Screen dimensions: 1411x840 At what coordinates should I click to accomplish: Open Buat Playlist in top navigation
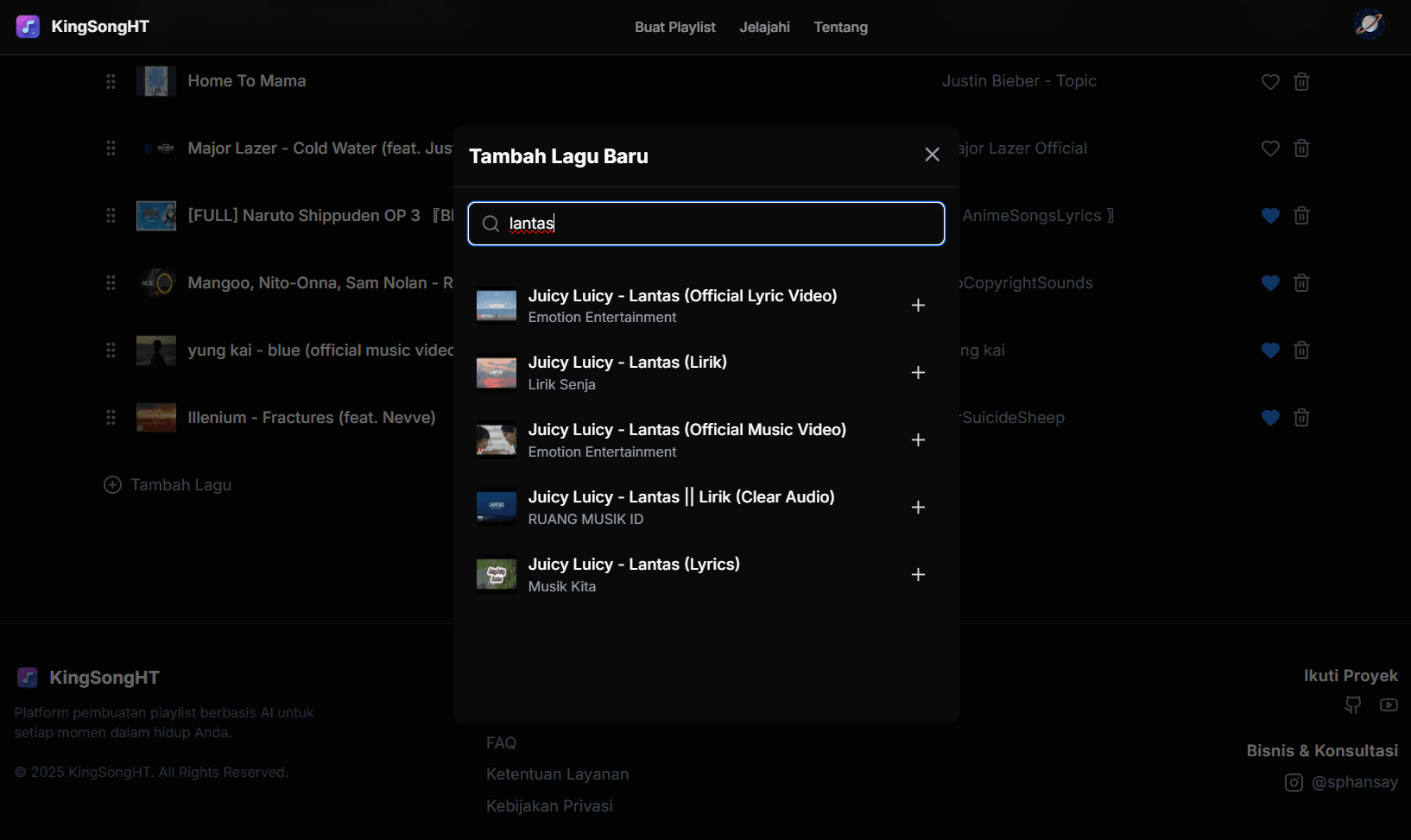pyautogui.click(x=674, y=28)
